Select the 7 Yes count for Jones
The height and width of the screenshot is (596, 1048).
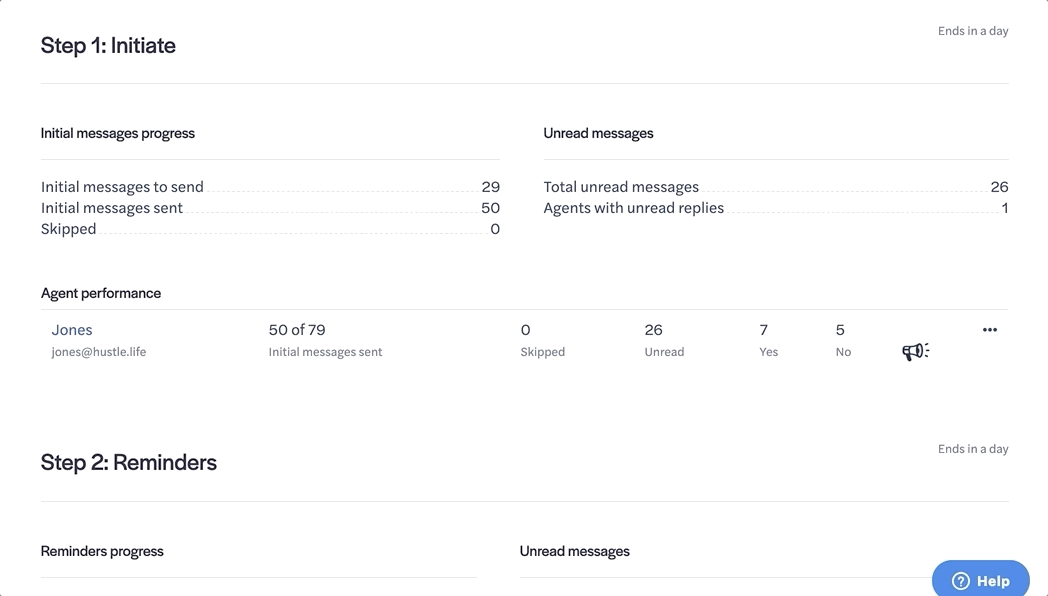tap(764, 330)
